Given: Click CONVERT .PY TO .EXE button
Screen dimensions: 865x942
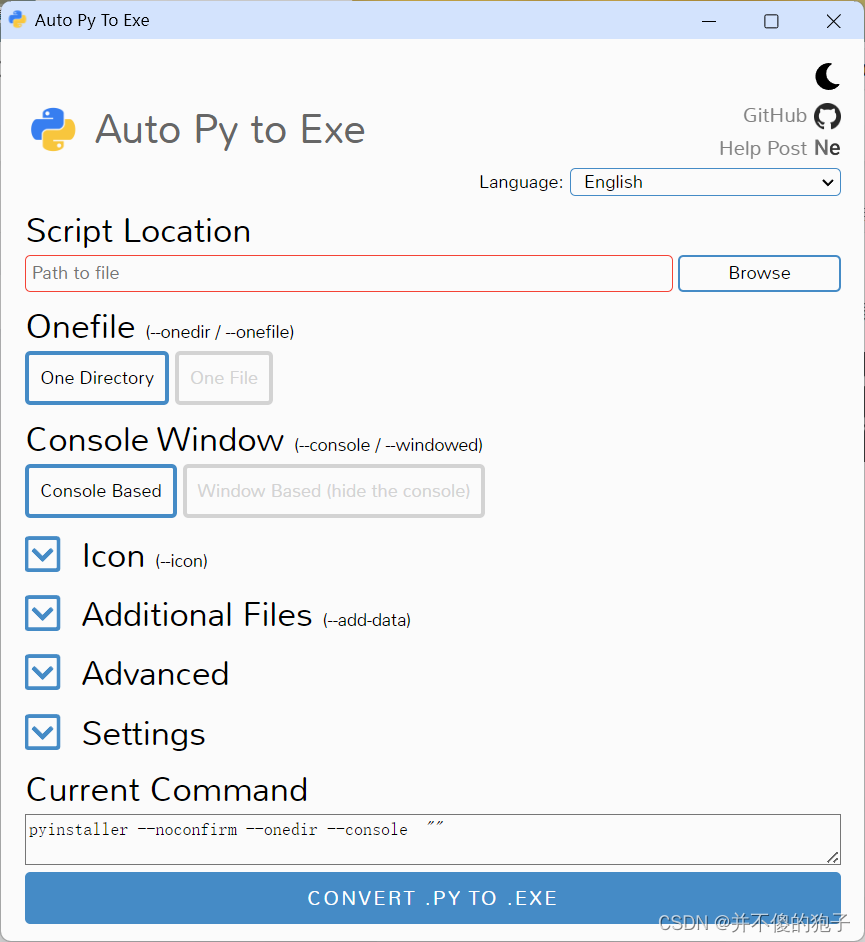Looking at the screenshot, I should tap(432, 898).
